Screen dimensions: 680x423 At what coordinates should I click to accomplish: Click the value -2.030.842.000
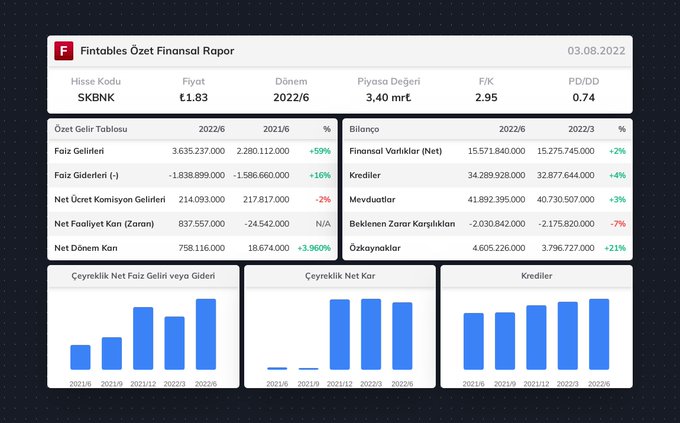497,224
